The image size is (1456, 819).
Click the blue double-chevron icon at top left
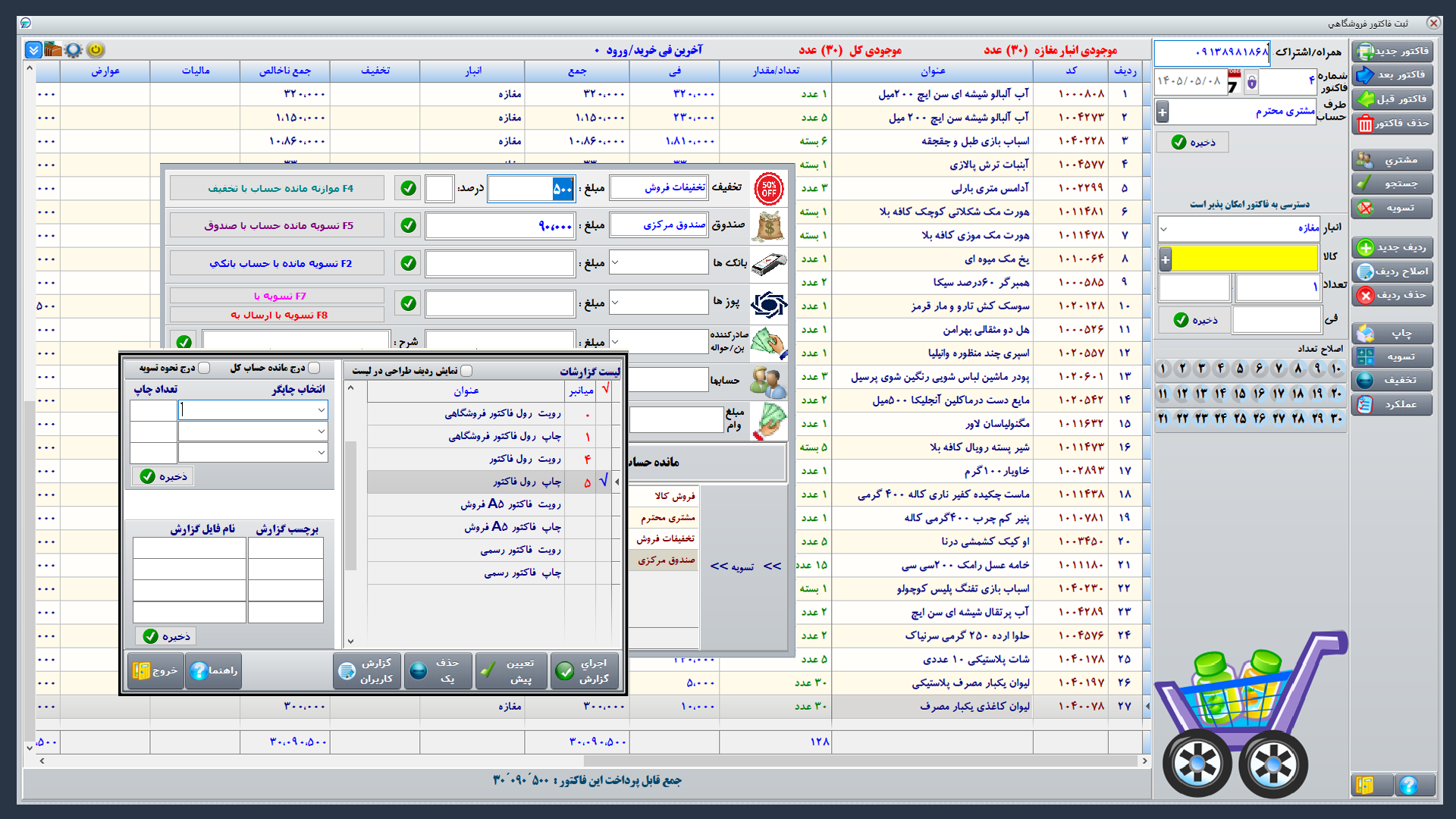33,50
